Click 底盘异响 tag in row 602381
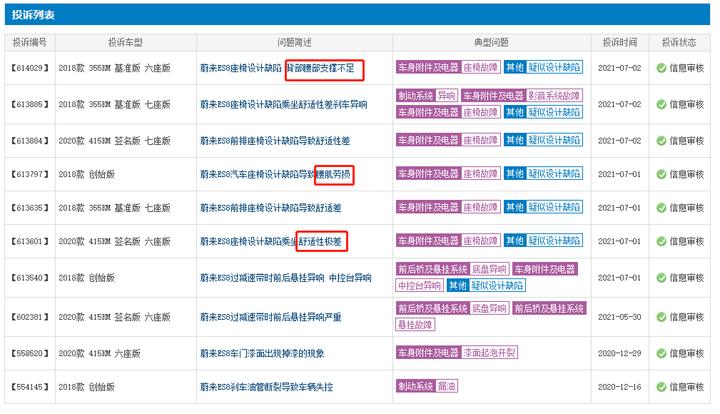The width and height of the screenshot is (720, 414). tap(489, 308)
